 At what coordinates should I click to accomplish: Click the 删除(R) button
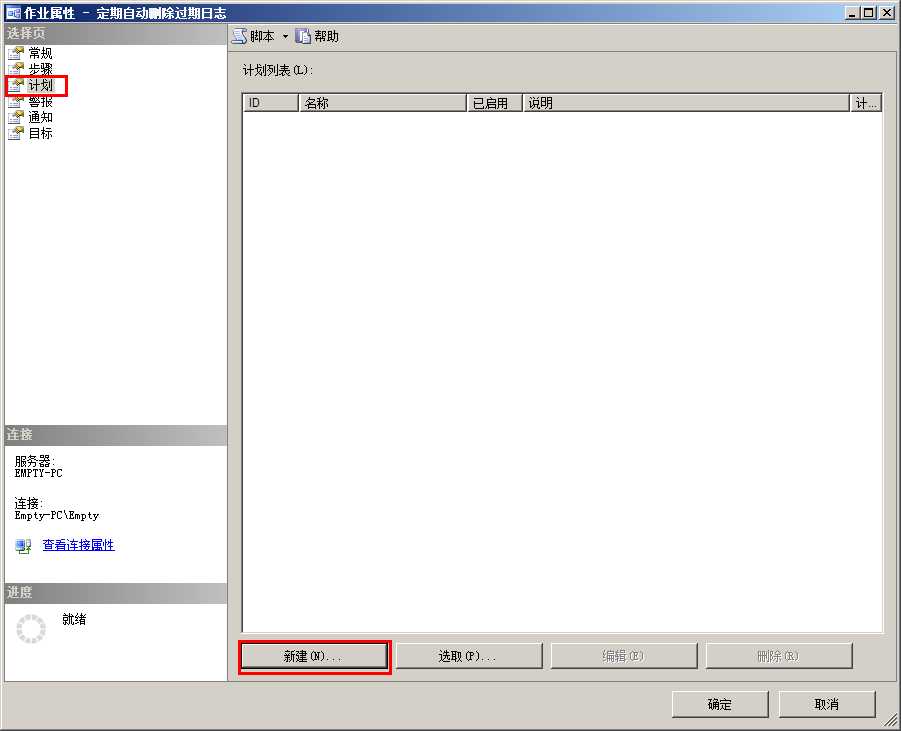point(779,656)
